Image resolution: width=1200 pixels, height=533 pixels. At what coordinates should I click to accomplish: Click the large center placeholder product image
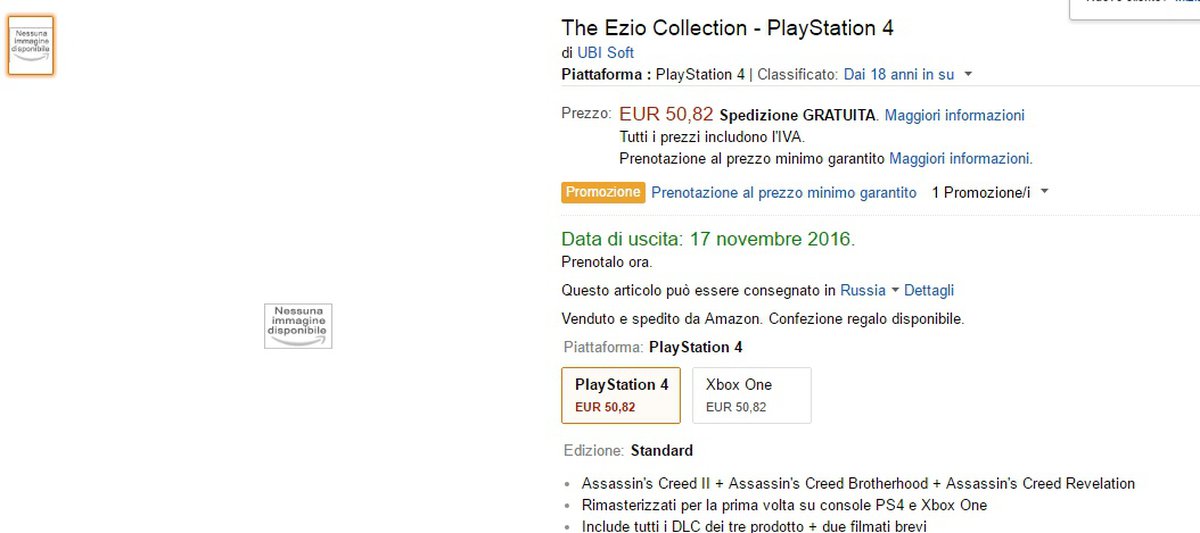click(298, 326)
